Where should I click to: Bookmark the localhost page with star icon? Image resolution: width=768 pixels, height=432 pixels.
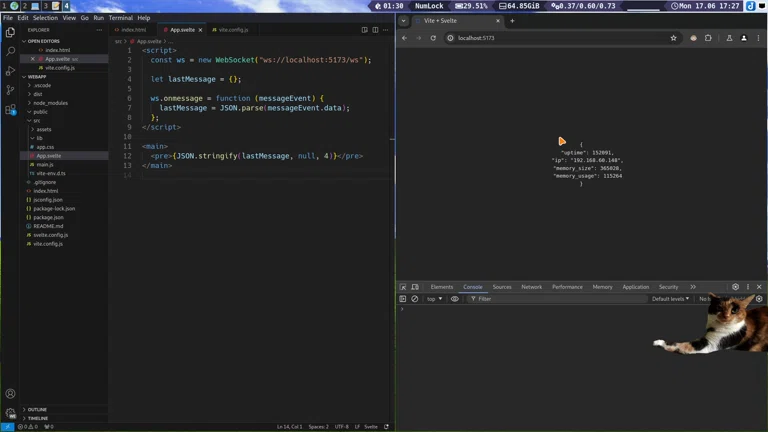674,38
